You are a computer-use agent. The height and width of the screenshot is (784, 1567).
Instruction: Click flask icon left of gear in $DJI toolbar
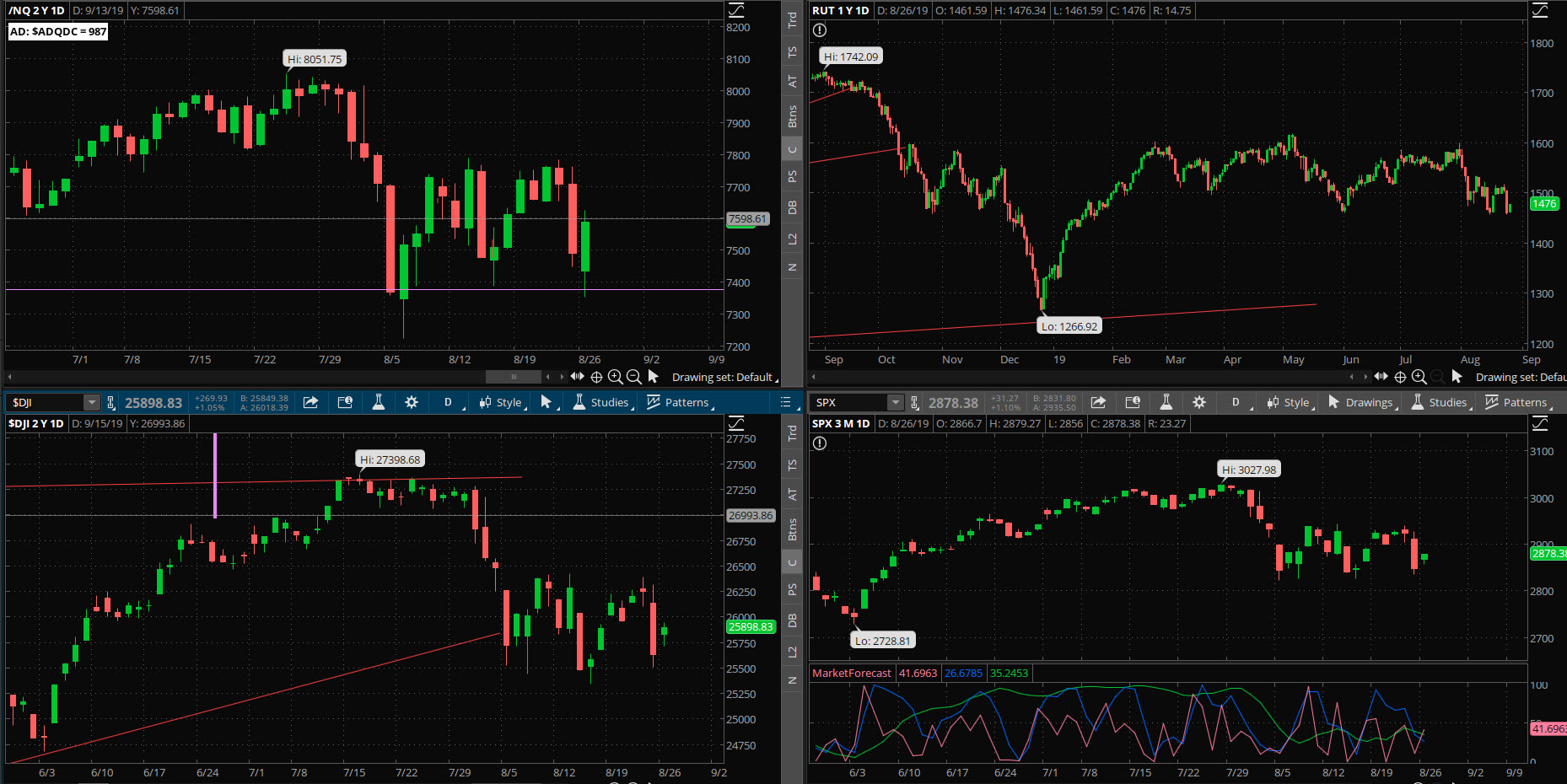coord(379,402)
